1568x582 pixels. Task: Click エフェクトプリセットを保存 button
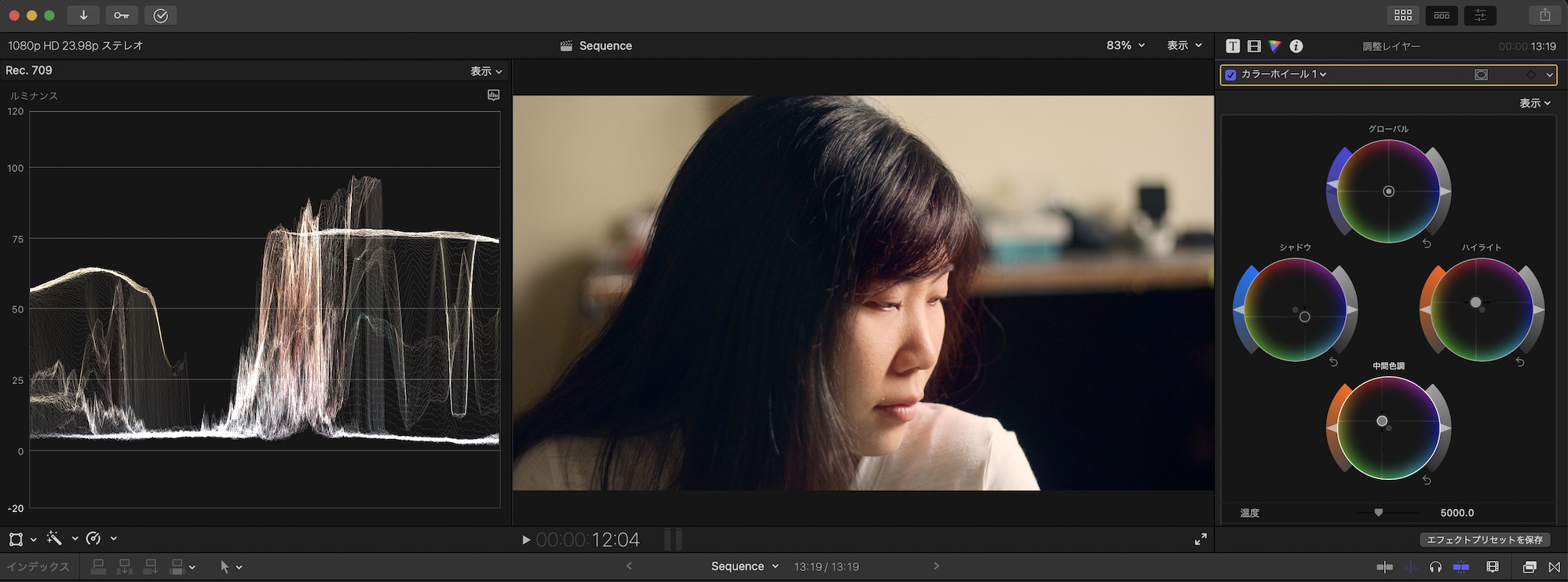pos(1484,540)
